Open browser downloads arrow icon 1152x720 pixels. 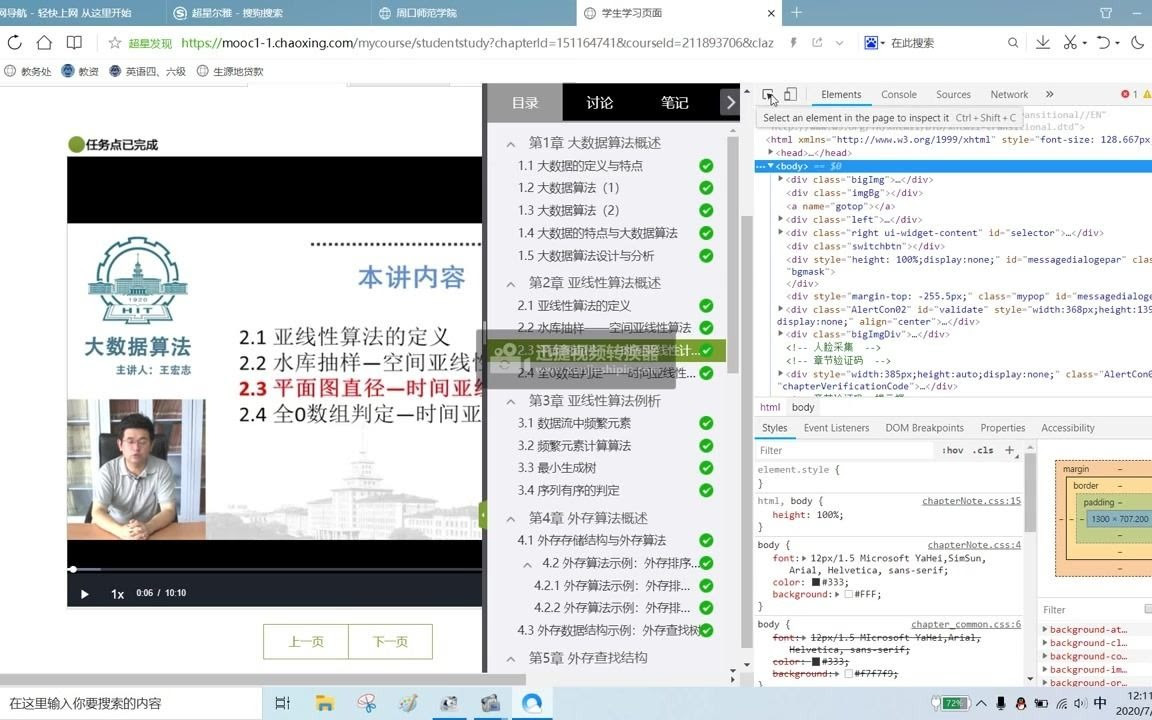point(1043,43)
